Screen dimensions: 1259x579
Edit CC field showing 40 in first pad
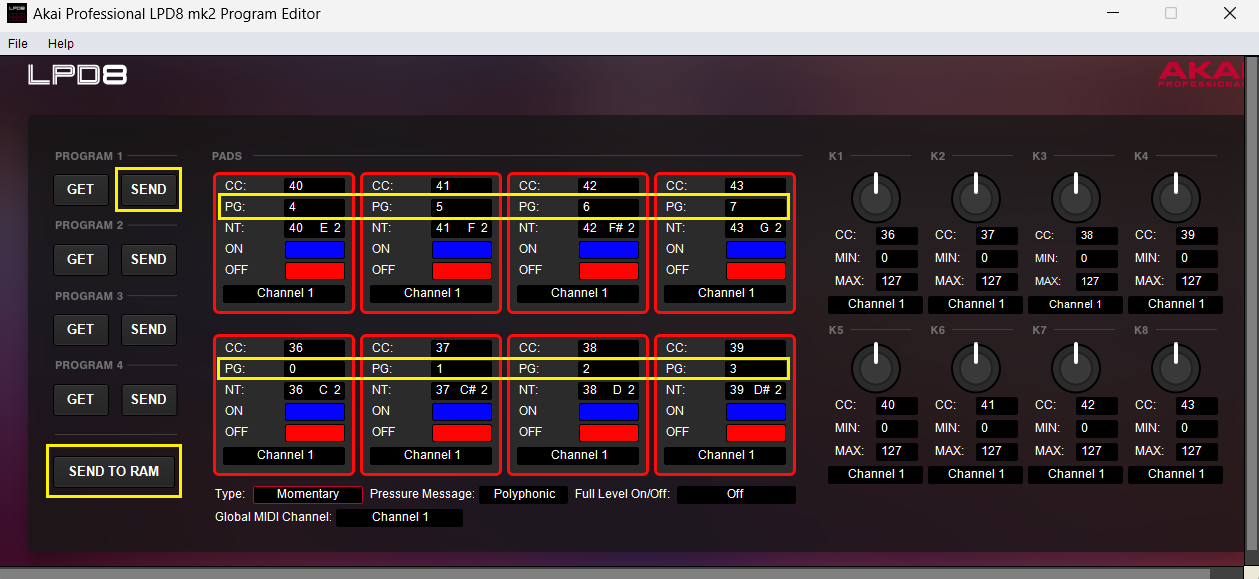click(x=315, y=186)
